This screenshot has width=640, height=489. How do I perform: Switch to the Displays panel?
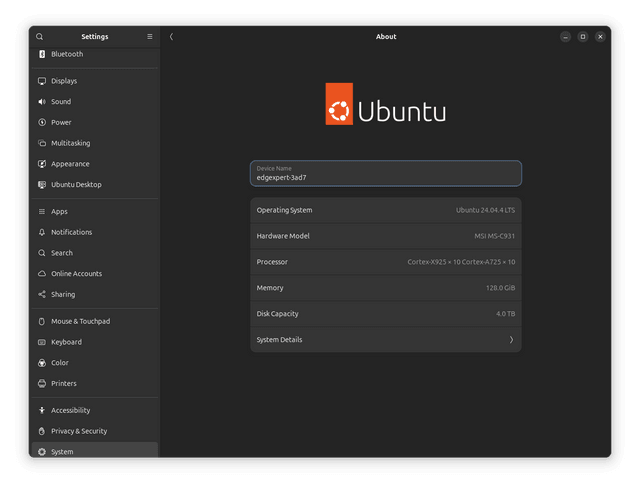[95, 81]
